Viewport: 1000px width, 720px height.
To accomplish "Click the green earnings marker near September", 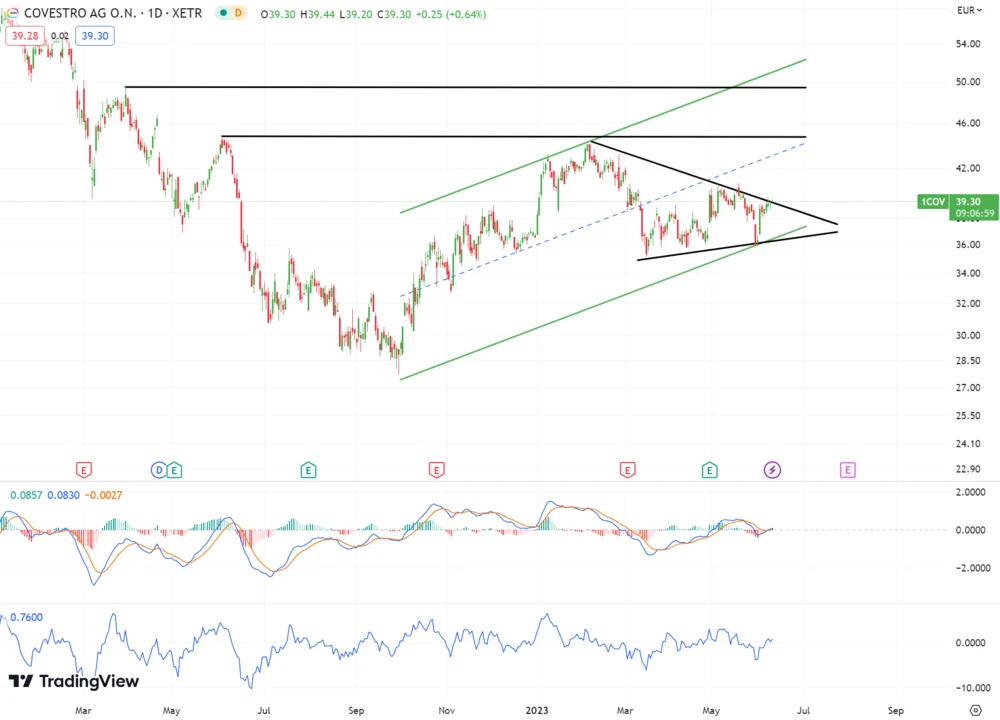I will 308,469.
